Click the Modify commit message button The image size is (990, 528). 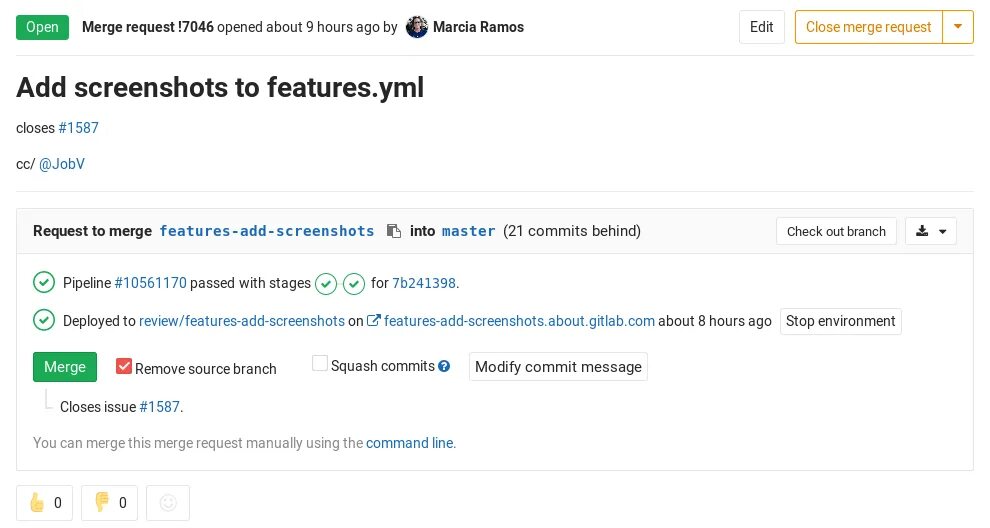click(558, 367)
